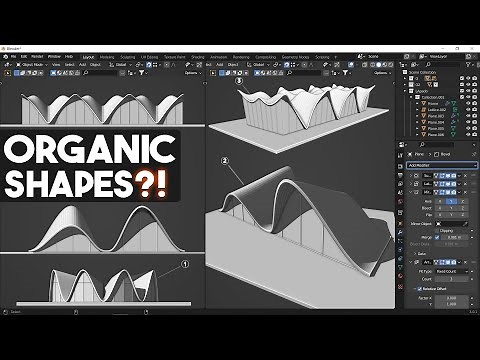Toggle X-ray in the right viewport
The height and width of the screenshot is (360, 480).
point(364,65)
